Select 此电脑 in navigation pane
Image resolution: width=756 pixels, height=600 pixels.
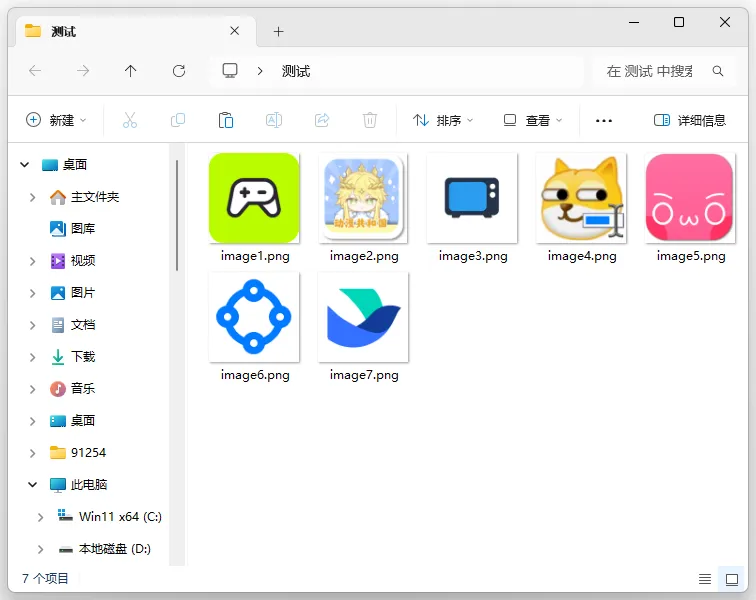pos(78,485)
